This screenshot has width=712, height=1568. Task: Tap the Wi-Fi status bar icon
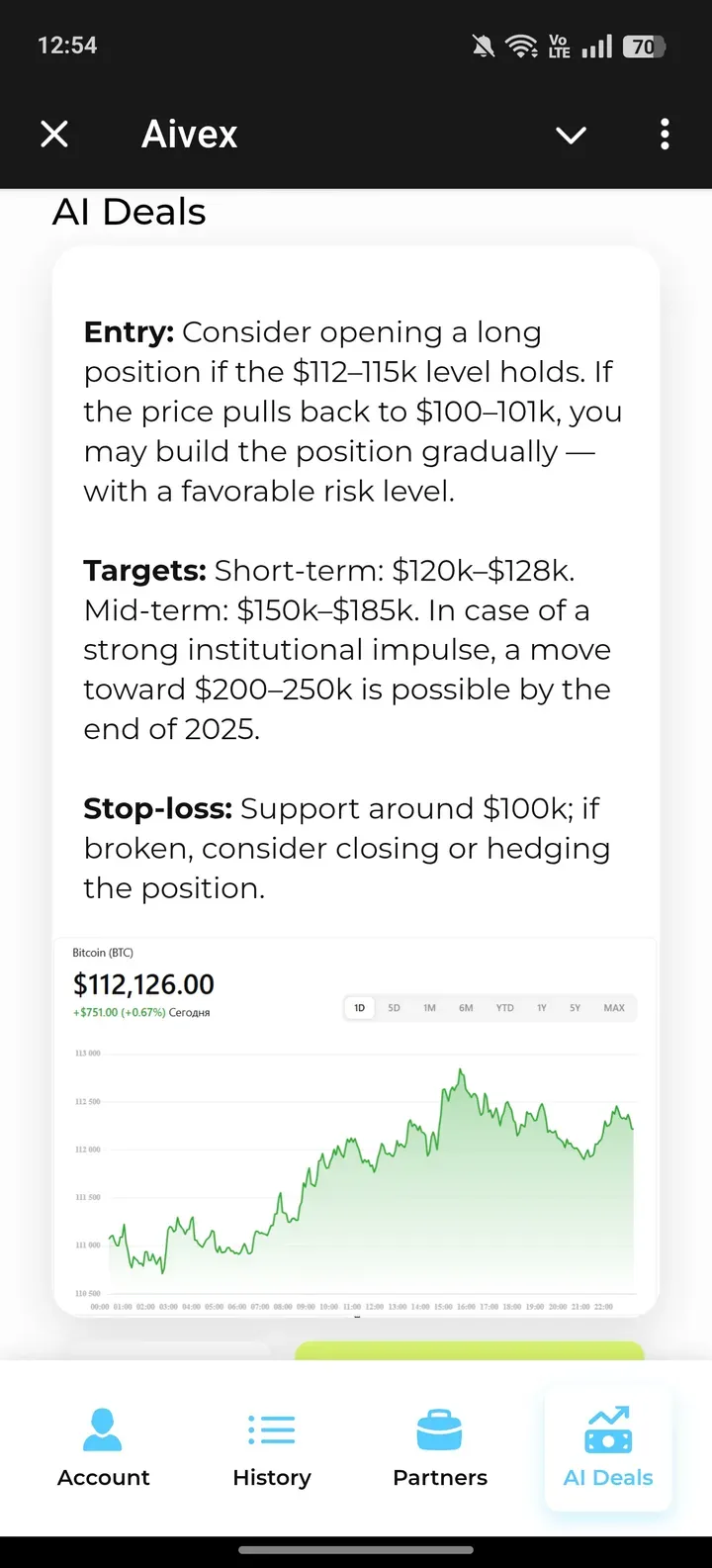point(520,46)
